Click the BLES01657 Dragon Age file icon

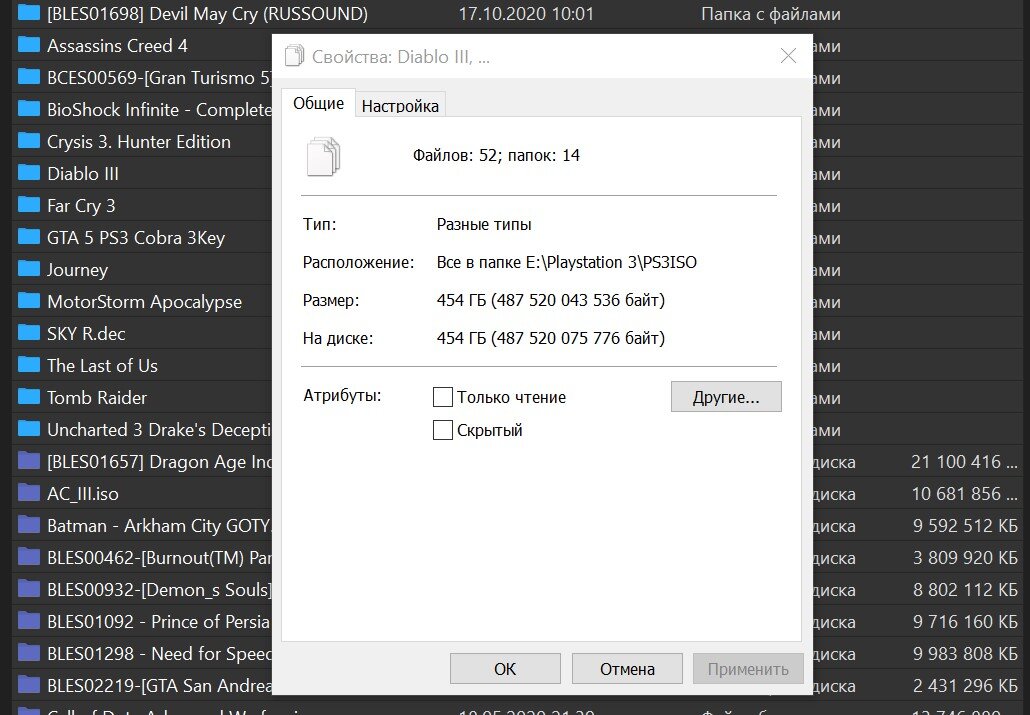(28, 461)
